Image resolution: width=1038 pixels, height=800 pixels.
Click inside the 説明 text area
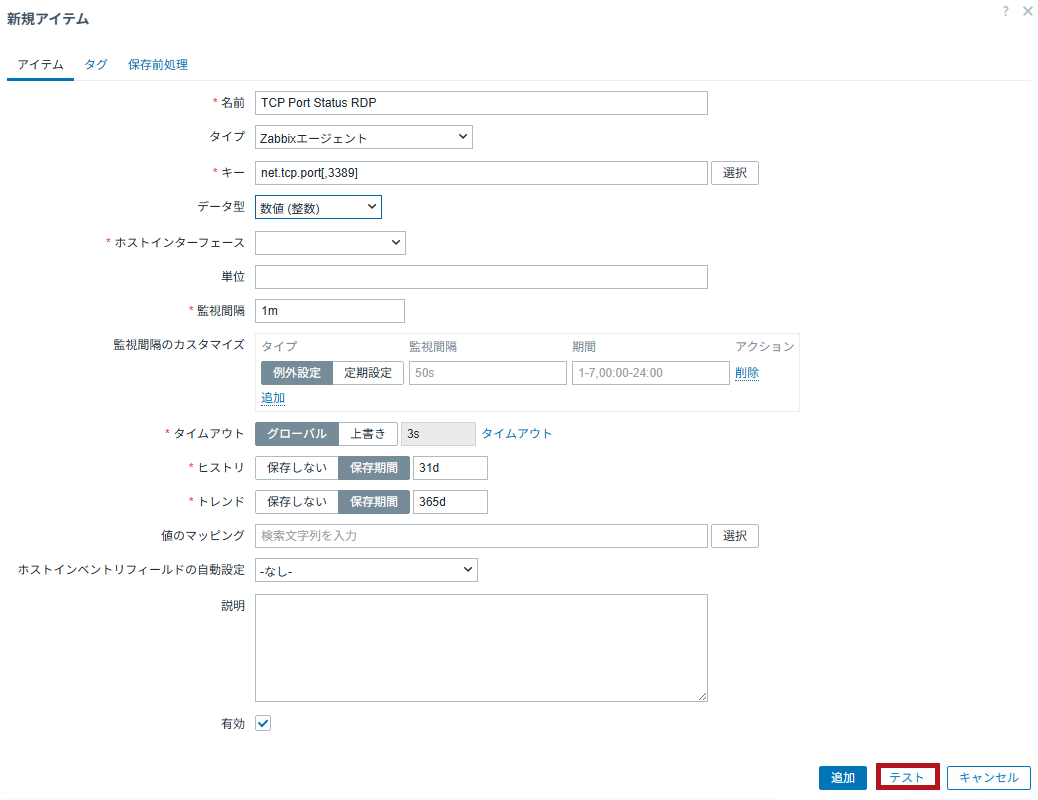pos(481,648)
